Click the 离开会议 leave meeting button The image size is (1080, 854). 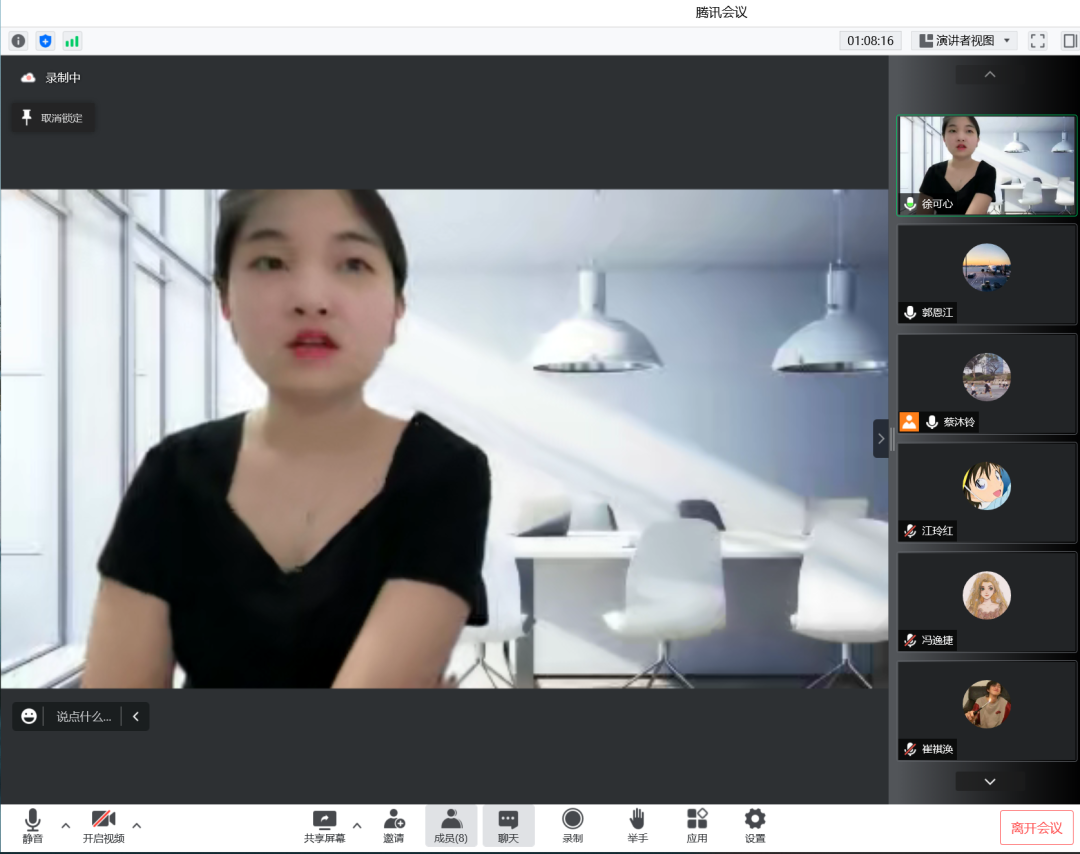[x=1036, y=828]
